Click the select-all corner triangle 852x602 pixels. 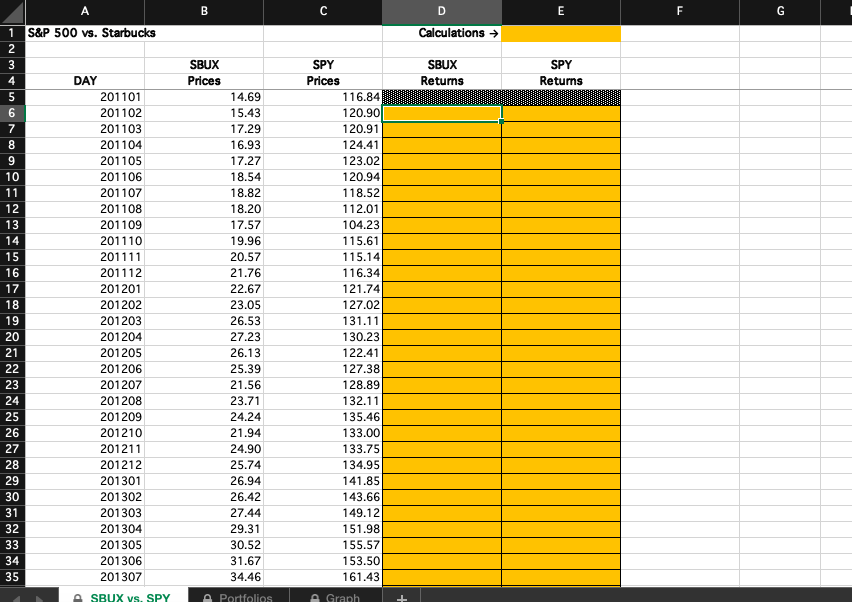(12, 11)
